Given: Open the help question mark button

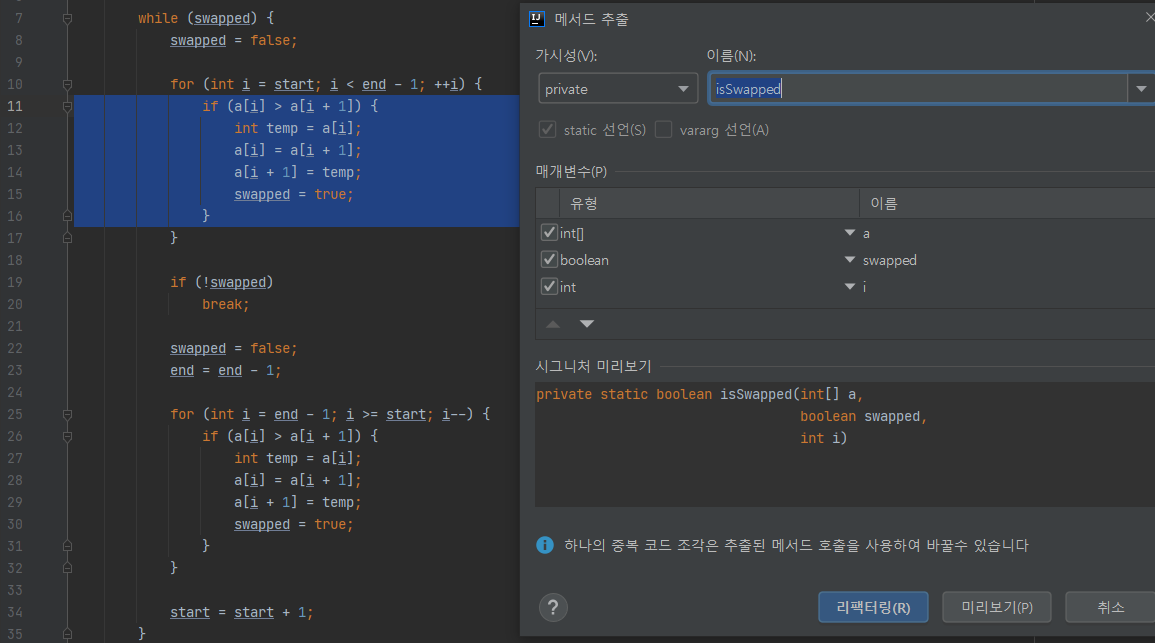Looking at the screenshot, I should (553, 608).
